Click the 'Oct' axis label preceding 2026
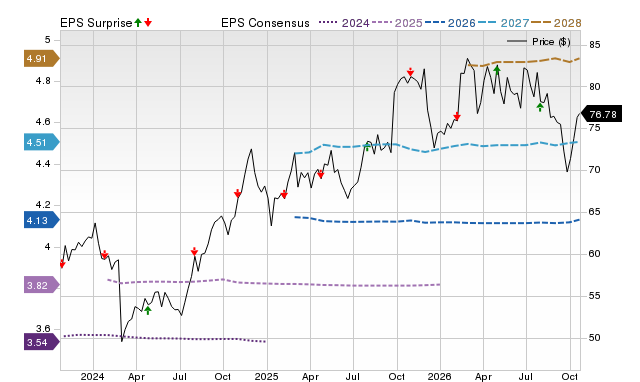This screenshot has height=382, width=640. tap(397, 376)
